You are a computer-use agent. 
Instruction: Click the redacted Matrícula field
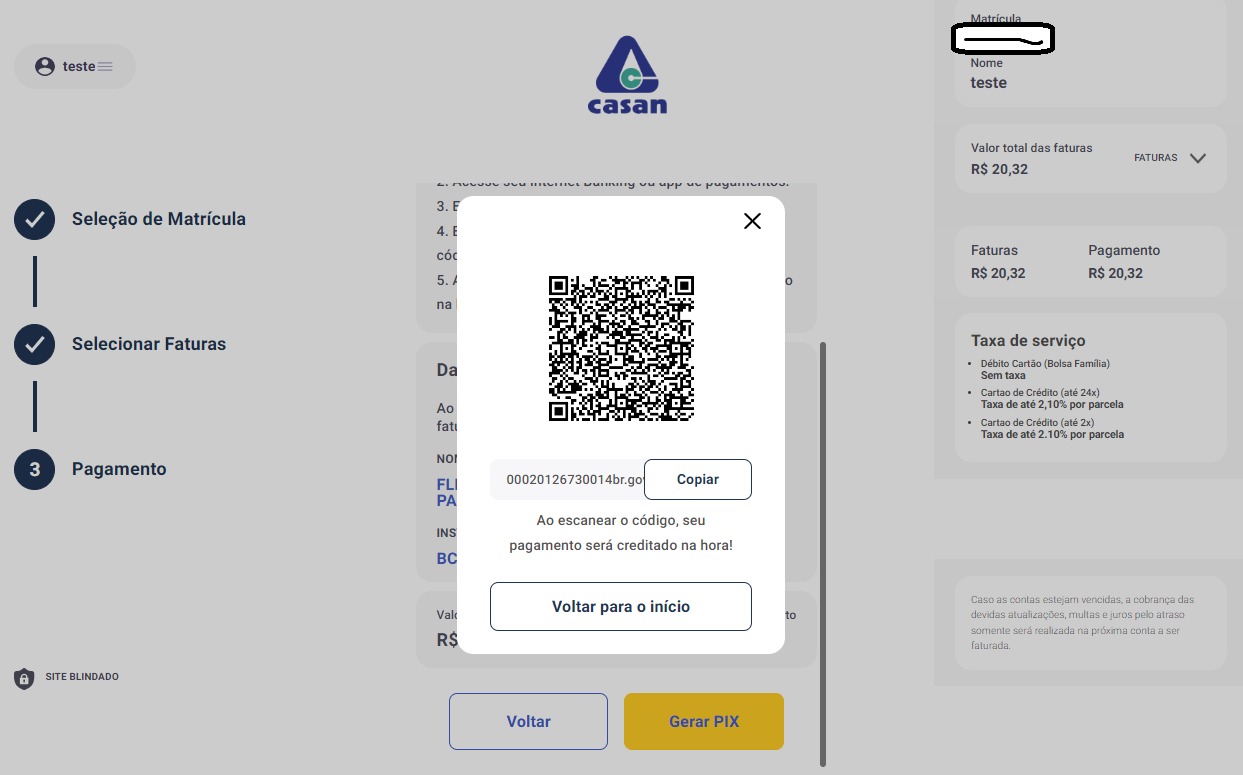1003,40
